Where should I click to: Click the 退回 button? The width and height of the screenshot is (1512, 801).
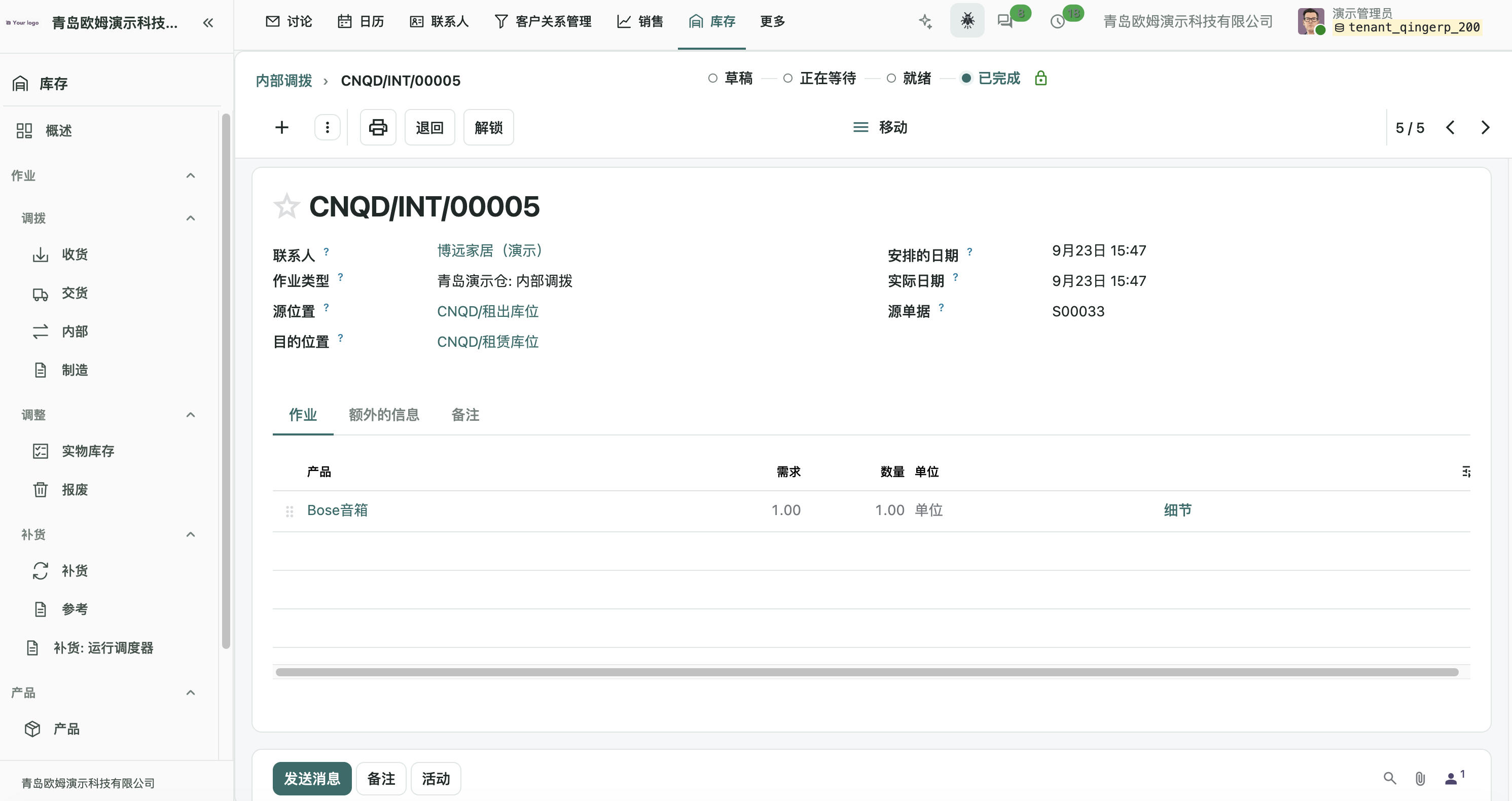click(429, 127)
